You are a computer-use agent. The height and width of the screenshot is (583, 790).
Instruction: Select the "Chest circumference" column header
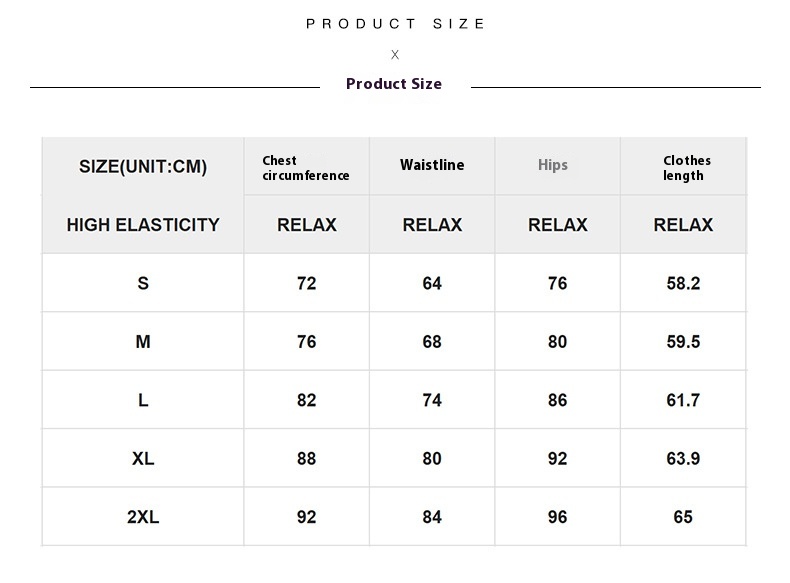tap(306, 168)
